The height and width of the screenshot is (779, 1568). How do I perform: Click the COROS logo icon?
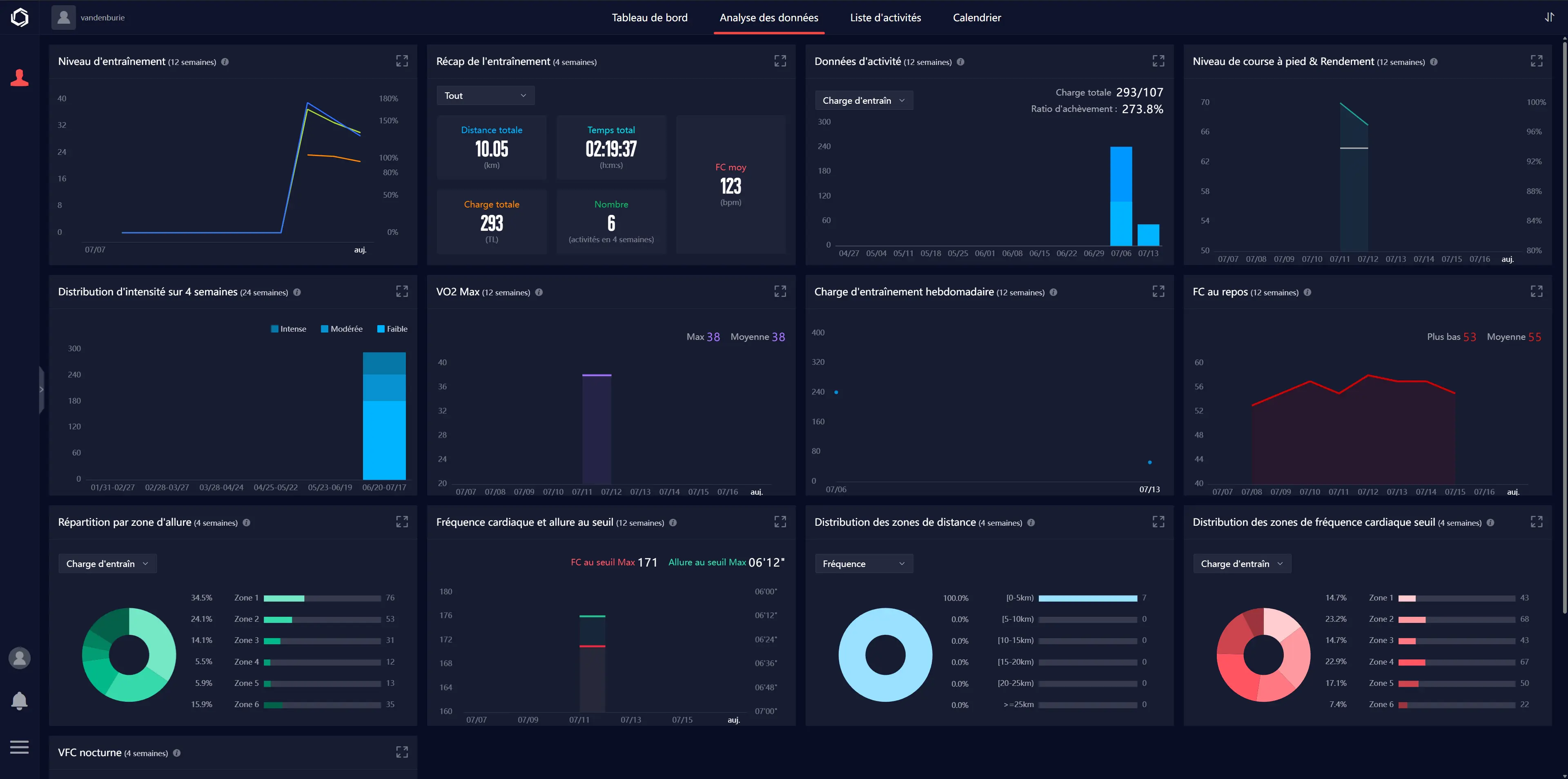20,17
